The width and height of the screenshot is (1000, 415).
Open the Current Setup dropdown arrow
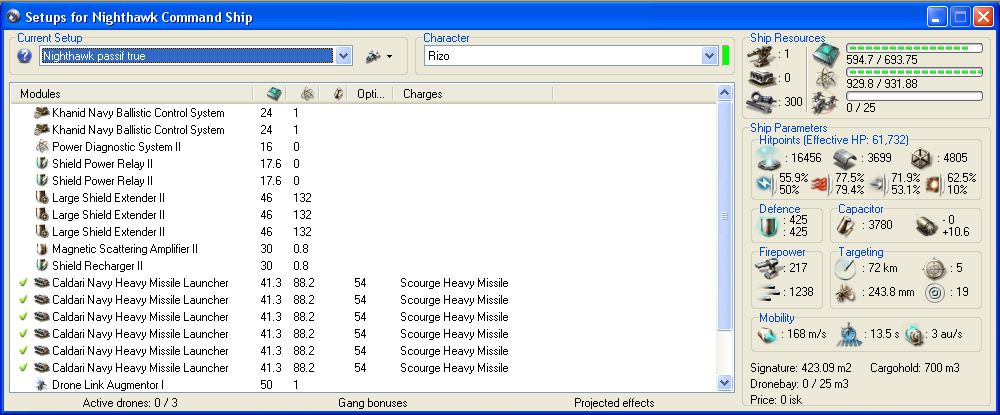coord(343,56)
